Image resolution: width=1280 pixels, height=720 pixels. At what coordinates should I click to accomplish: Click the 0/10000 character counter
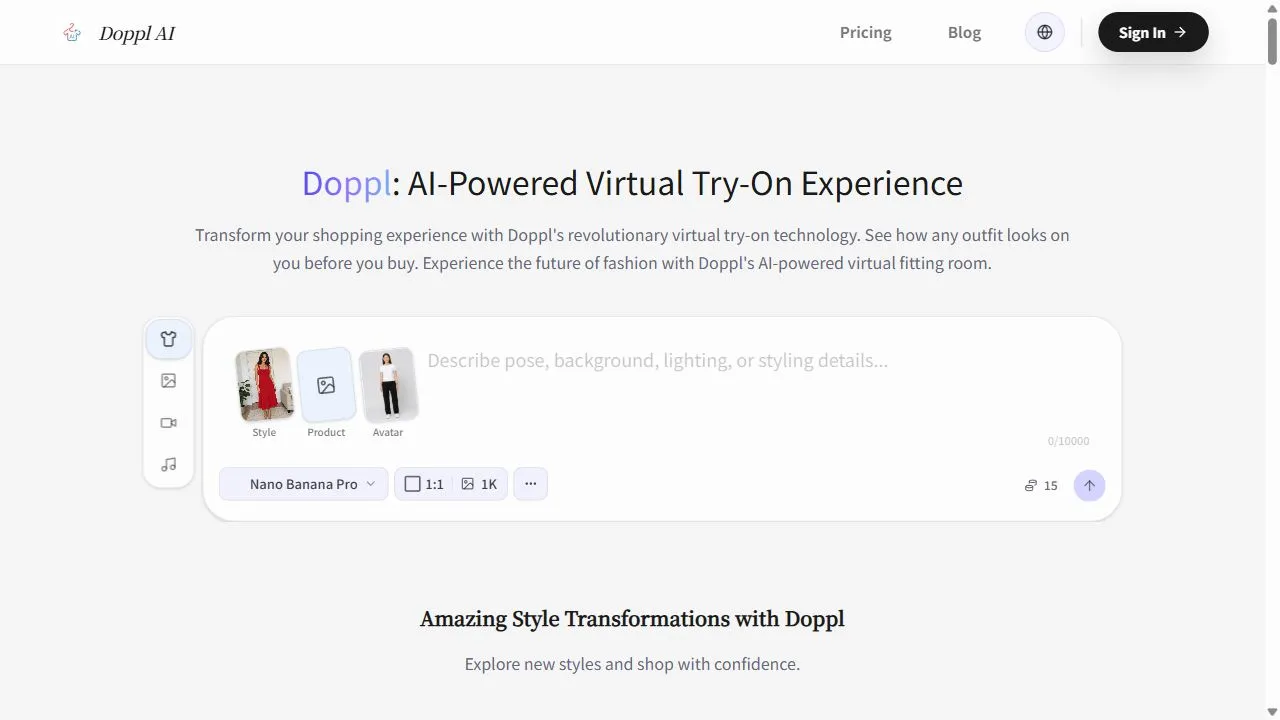click(x=1069, y=441)
